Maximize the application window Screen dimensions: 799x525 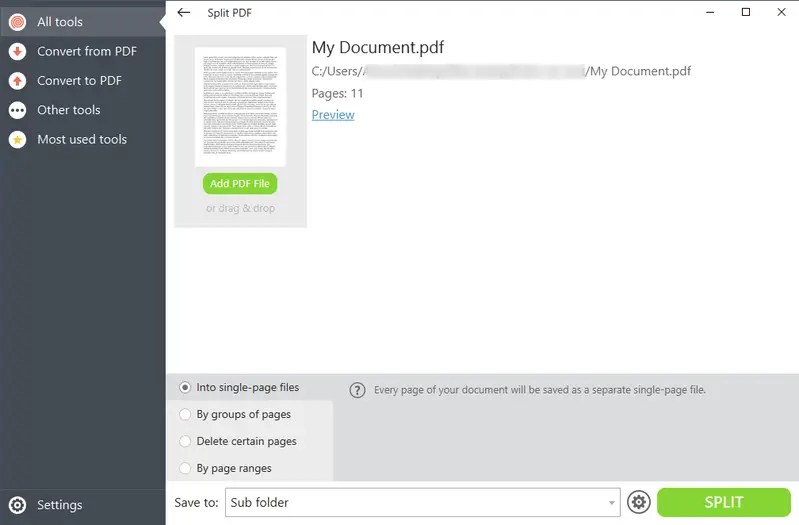745,12
